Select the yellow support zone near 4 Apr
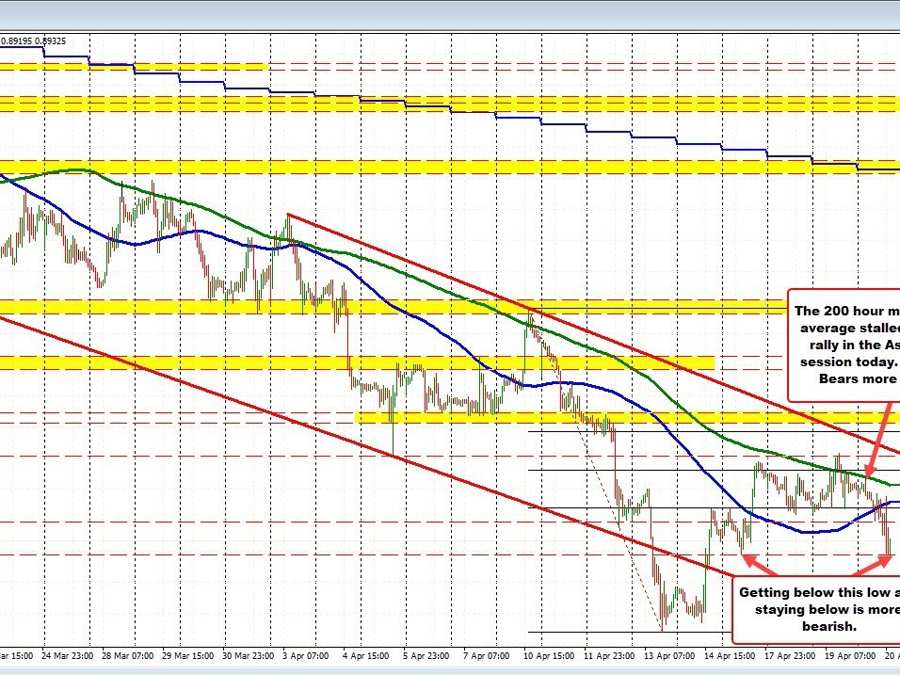This screenshot has height=675, width=900. pos(450,417)
